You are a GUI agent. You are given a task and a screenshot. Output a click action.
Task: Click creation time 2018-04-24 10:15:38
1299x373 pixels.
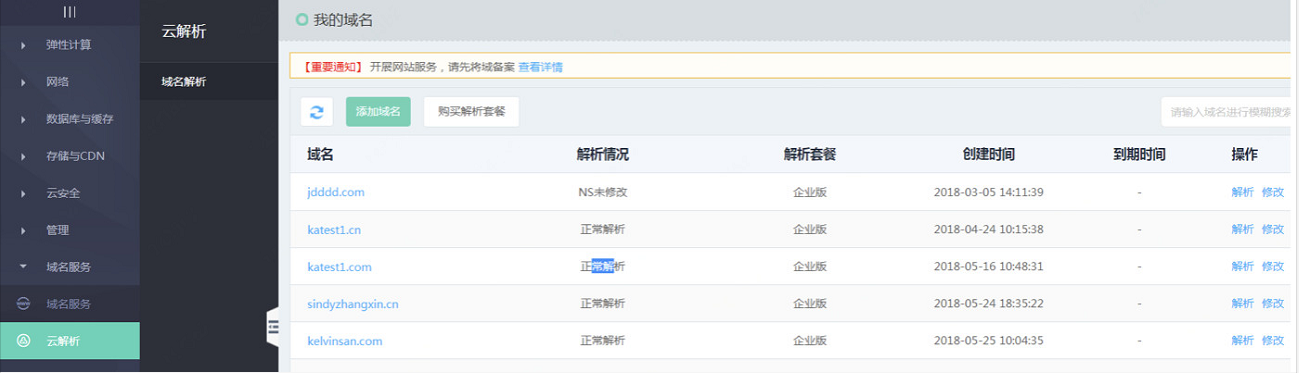tap(989, 229)
